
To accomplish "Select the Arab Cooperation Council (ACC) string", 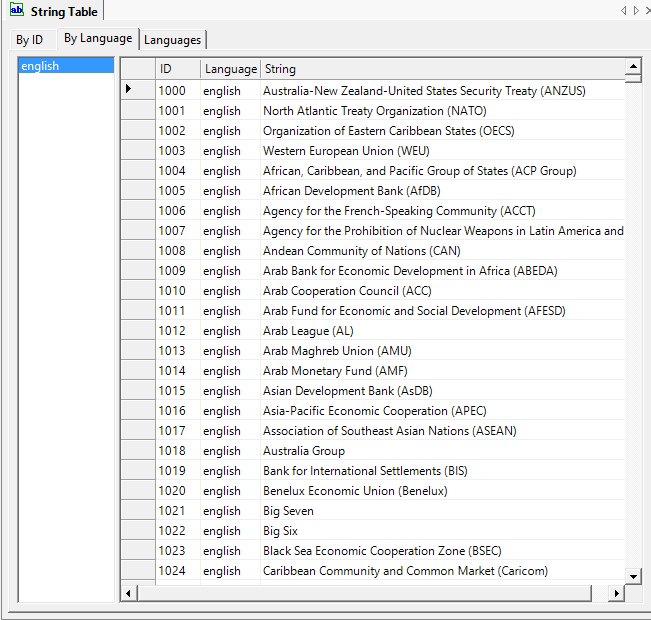I will 443,290.
